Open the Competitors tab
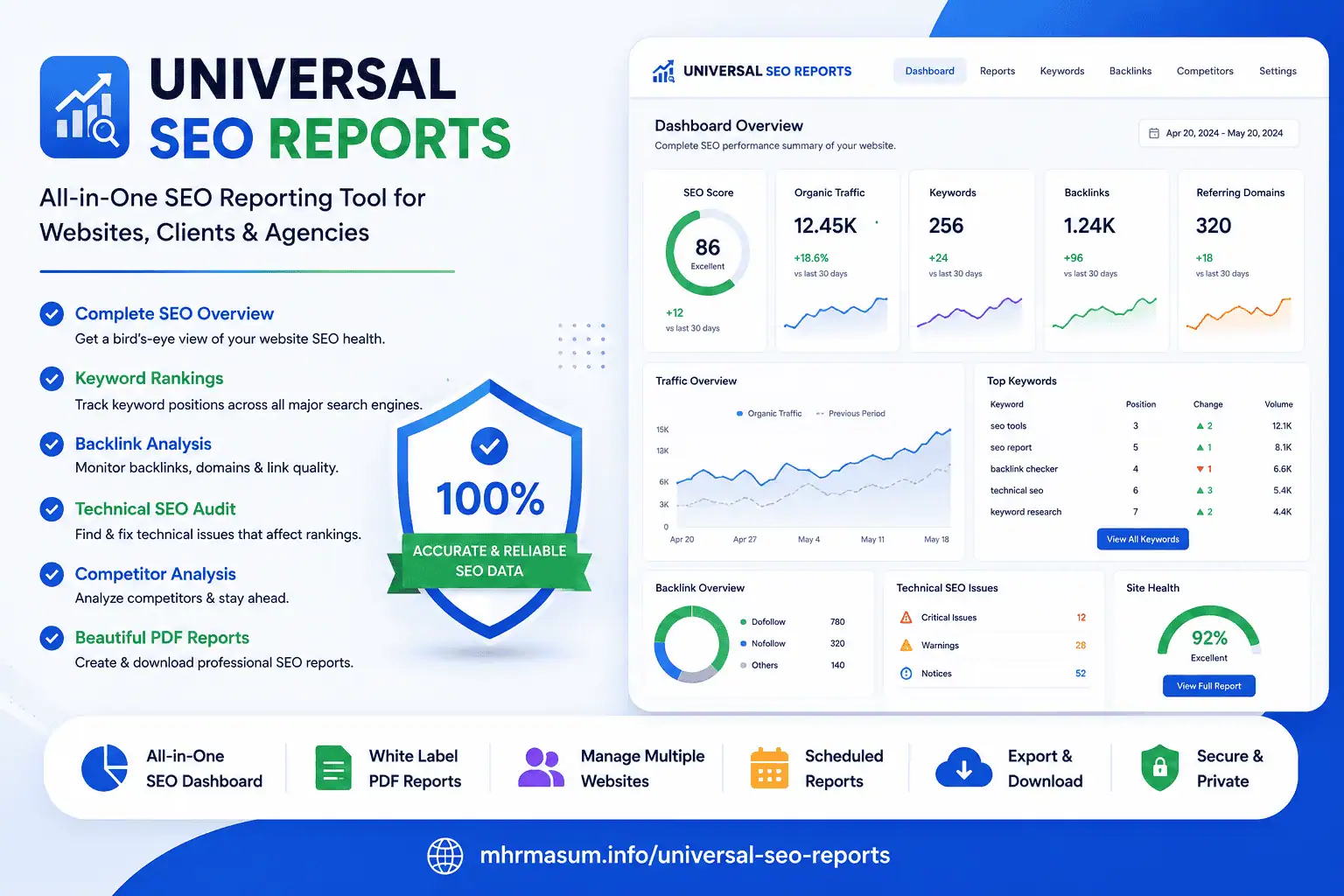 click(x=1205, y=71)
